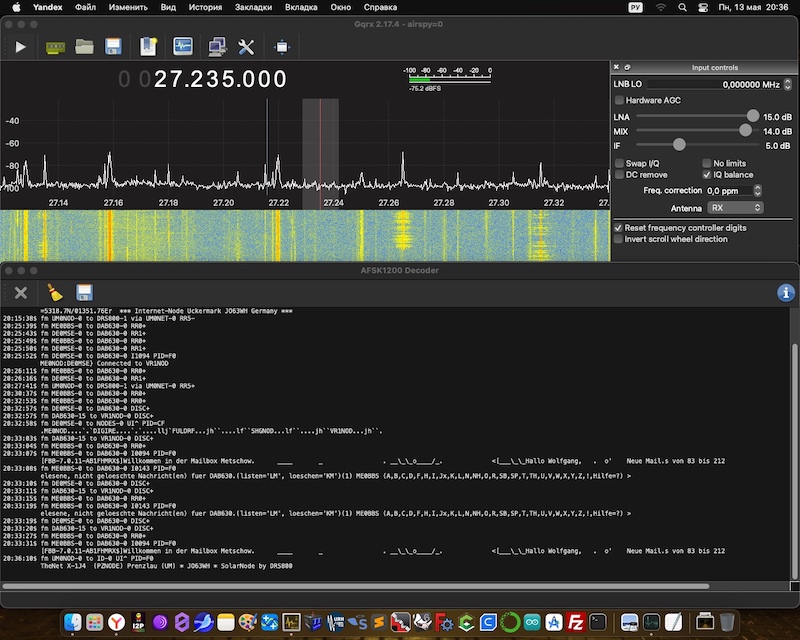Screen dimensions: 800x640
Task: Click the Freq. correction ppm stepper
Action: coord(756,190)
